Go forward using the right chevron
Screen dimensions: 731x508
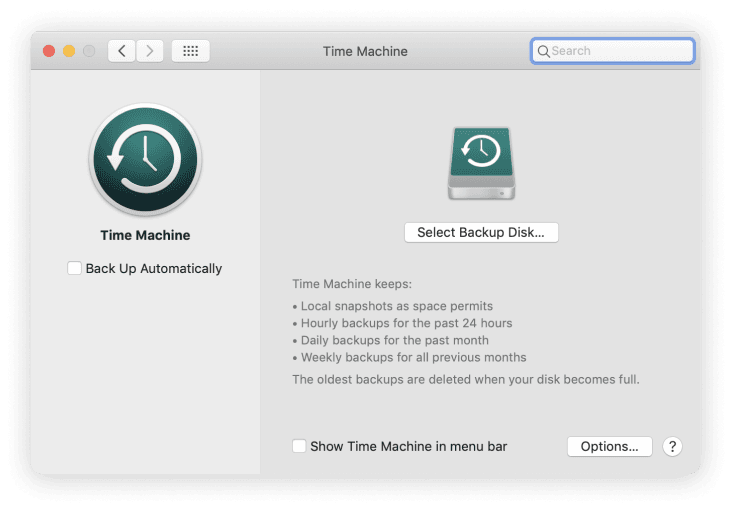tap(150, 51)
